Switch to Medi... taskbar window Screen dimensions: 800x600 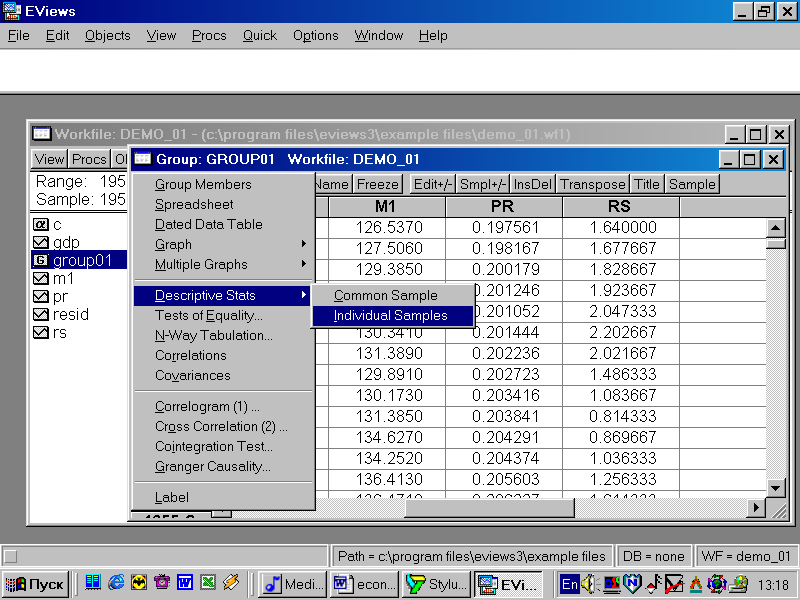pyautogui.click(x=292, y=584)
